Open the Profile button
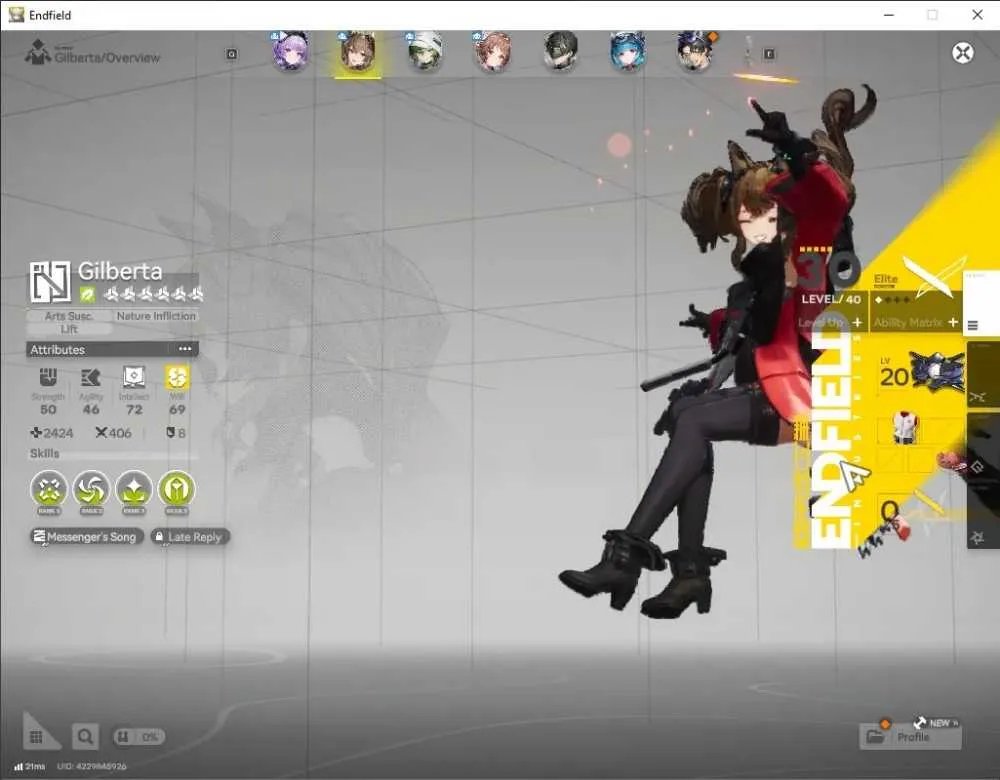Screen dimensions: 1000x780 click(x=910, y=737)
